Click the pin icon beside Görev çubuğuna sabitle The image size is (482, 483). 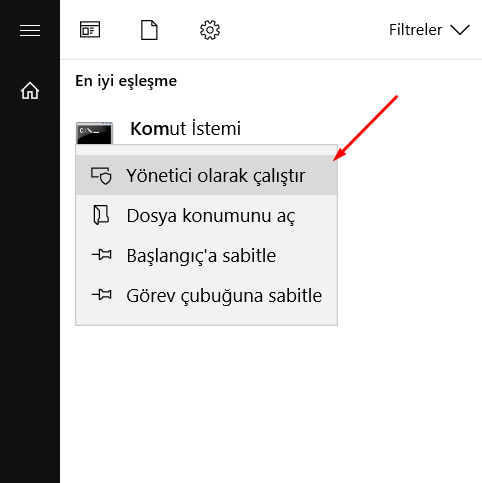point(102,295)
